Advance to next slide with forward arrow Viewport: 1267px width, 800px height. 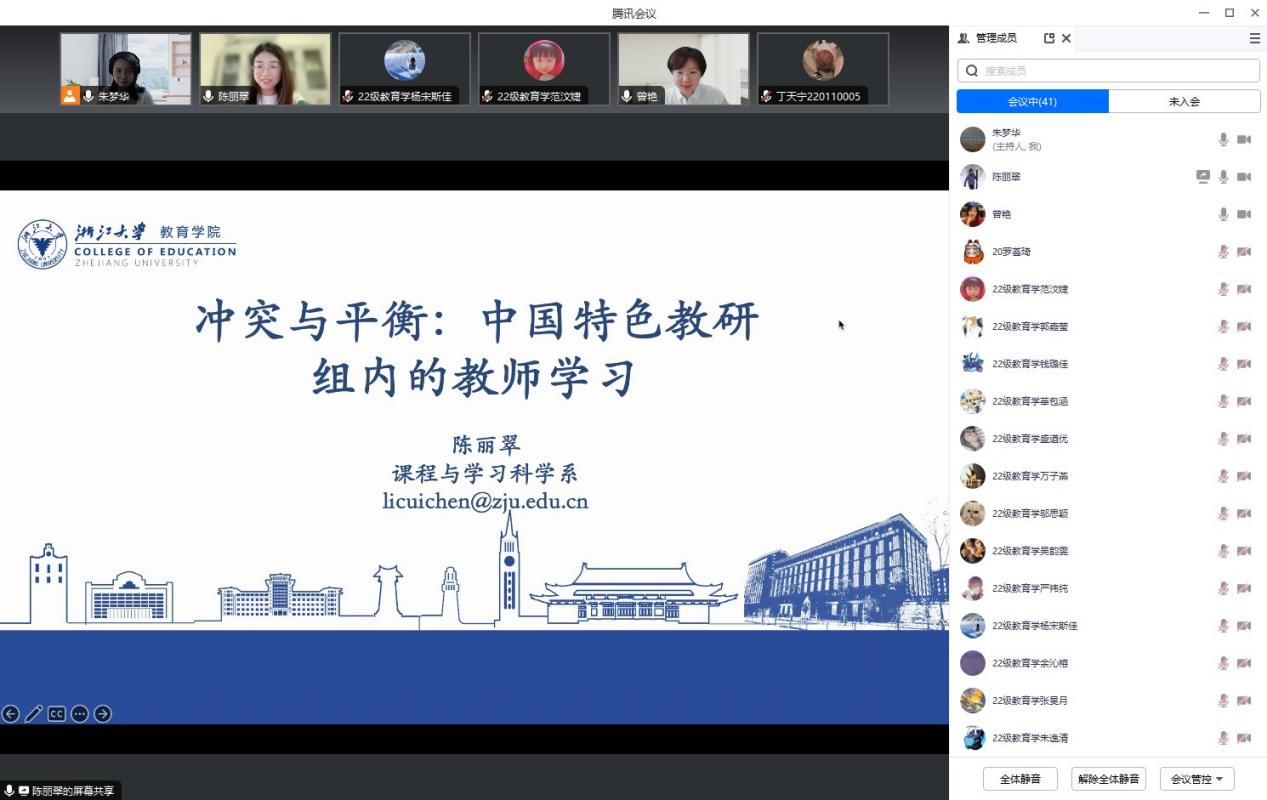103,714
